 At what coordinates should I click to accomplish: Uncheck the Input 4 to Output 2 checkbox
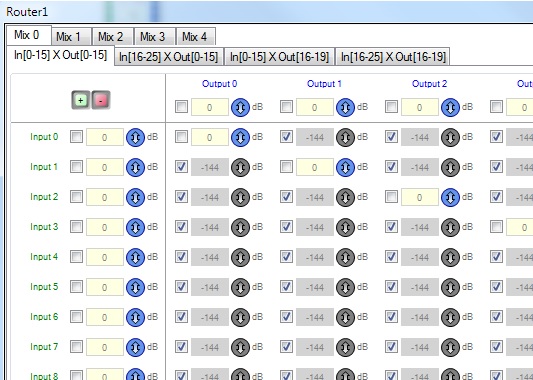[x=391, y=257]
